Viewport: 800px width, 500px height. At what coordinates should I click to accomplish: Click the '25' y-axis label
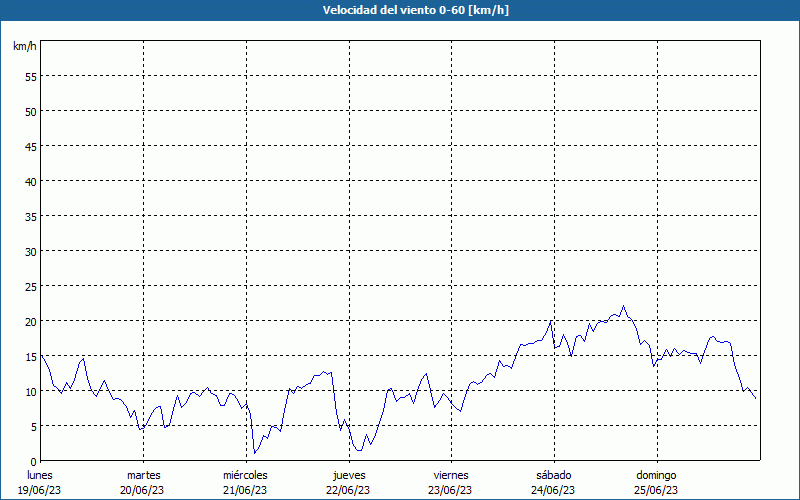click(x=31, y=287)
